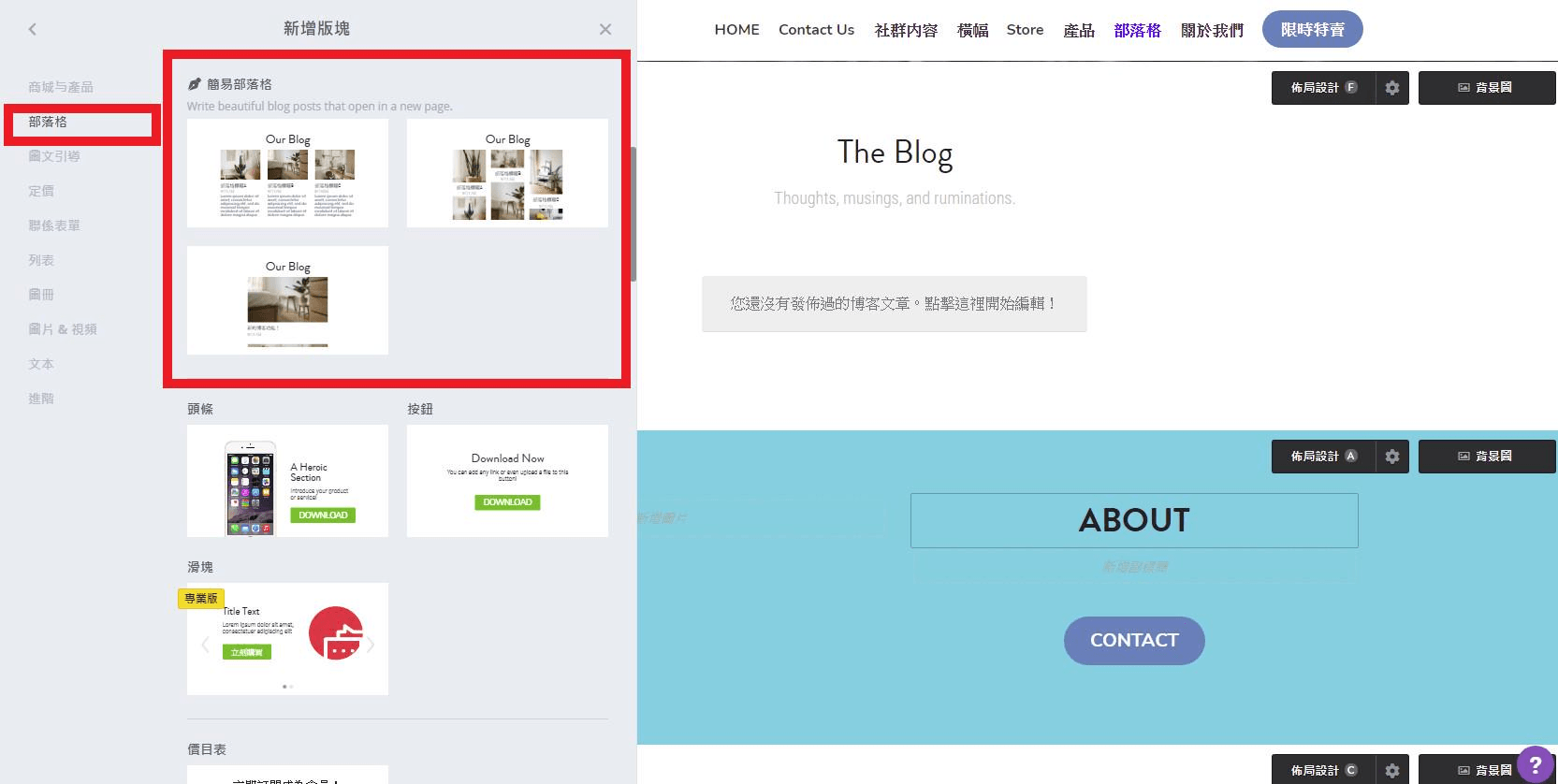Open 佈局設計 C for the bottom section
This screenshot has width=1558, height=784.
pos(1322,770)
